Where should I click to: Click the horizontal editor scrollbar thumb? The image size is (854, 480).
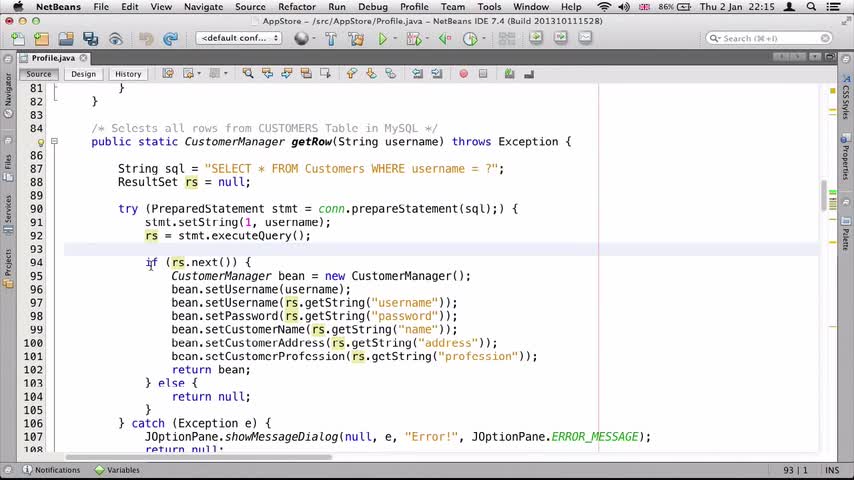tap(198, 457)
